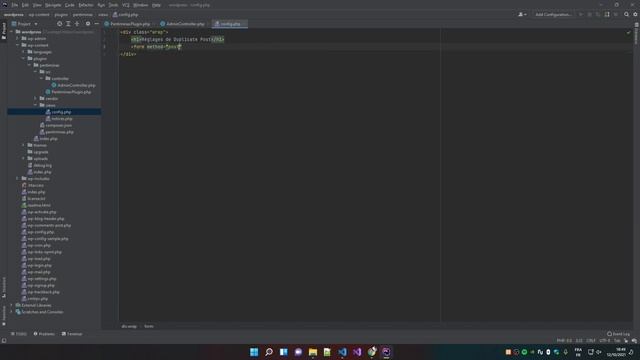The image size is (640, 360).
Task: Open Windows taskbar Search
Action: point(269,352)
